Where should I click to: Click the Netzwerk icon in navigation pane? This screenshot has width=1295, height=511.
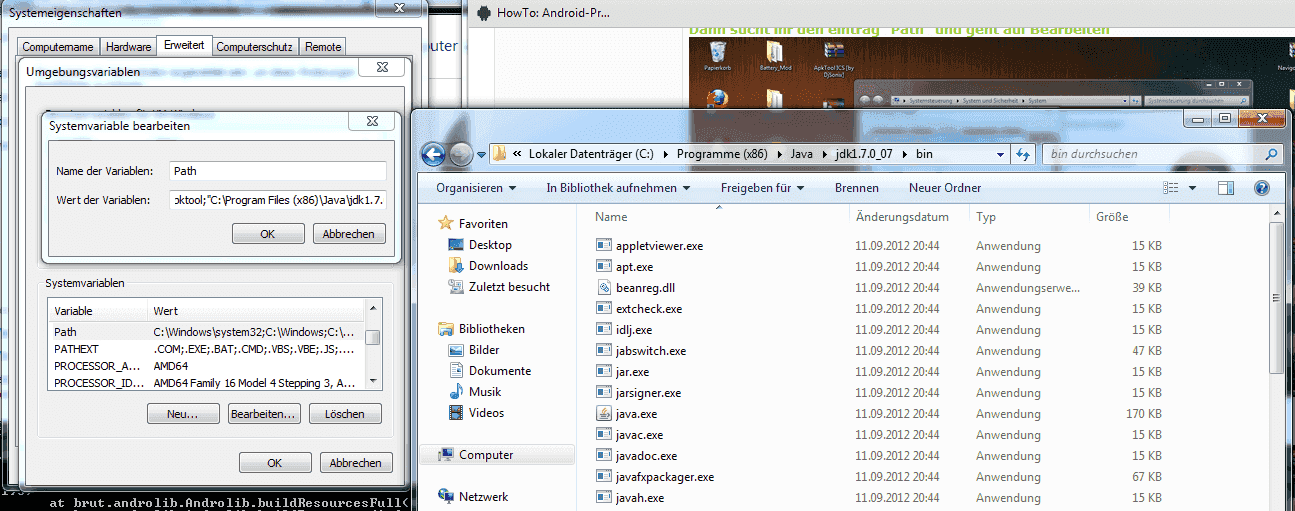tap(447, 497)
